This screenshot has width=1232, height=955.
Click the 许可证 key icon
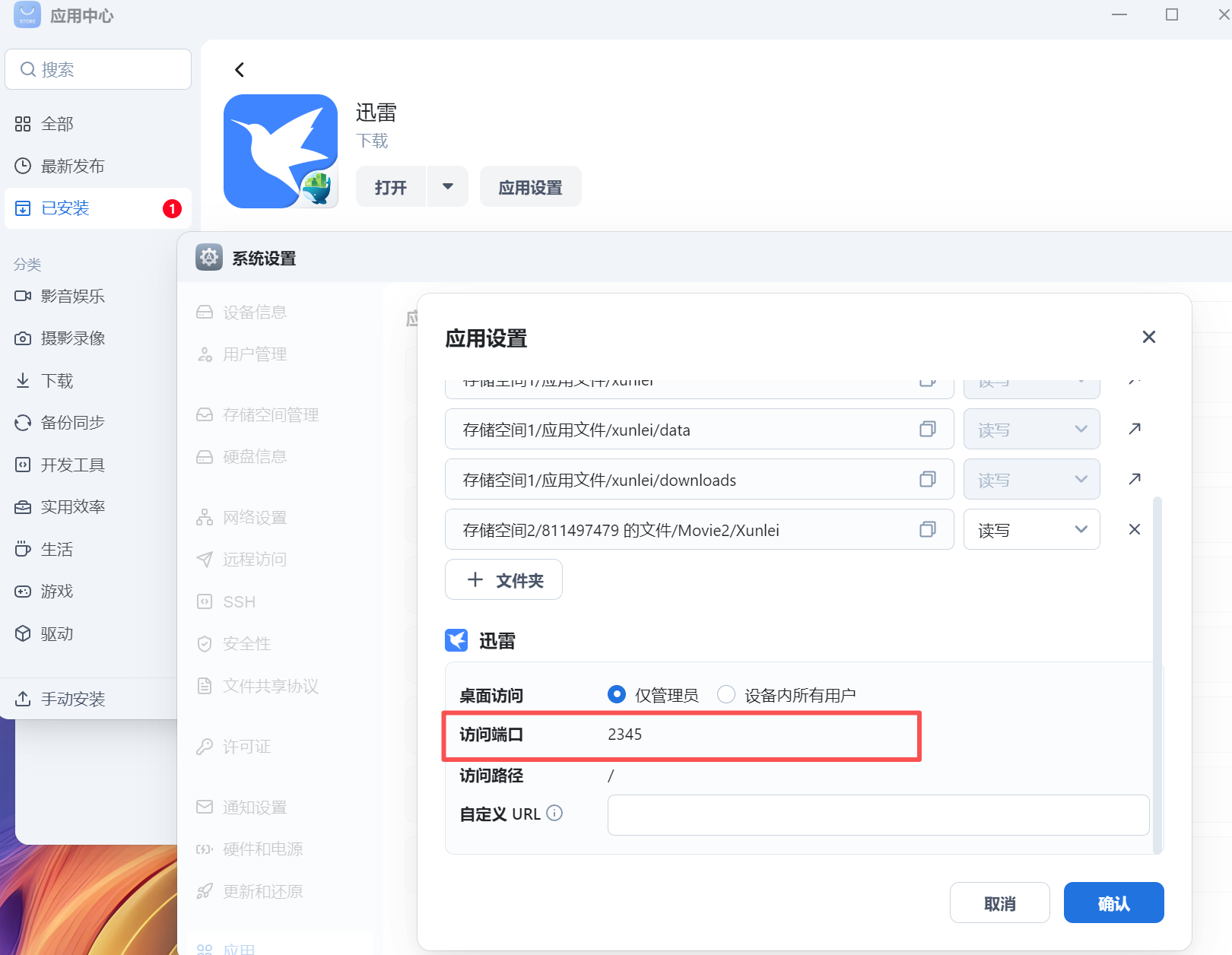tap(205, 747)
